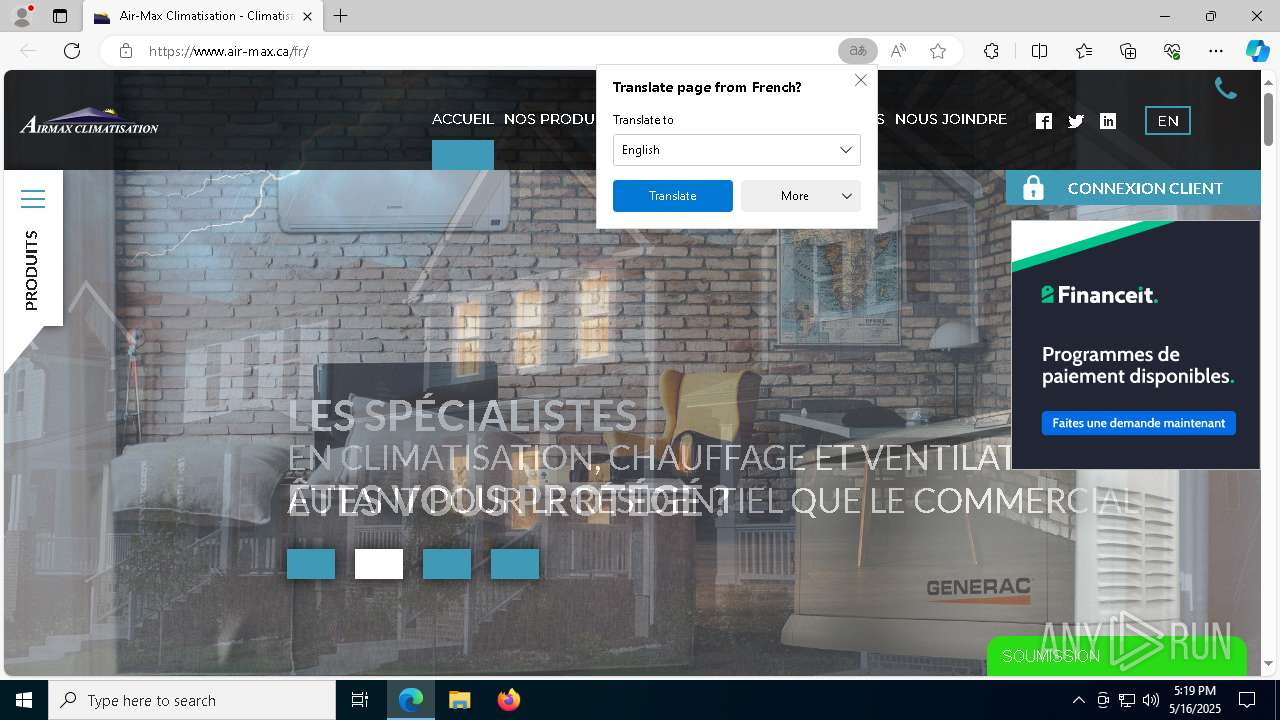Select the third slider indicator square
This screenshot has width=1280, height=720.
point(447,564)
